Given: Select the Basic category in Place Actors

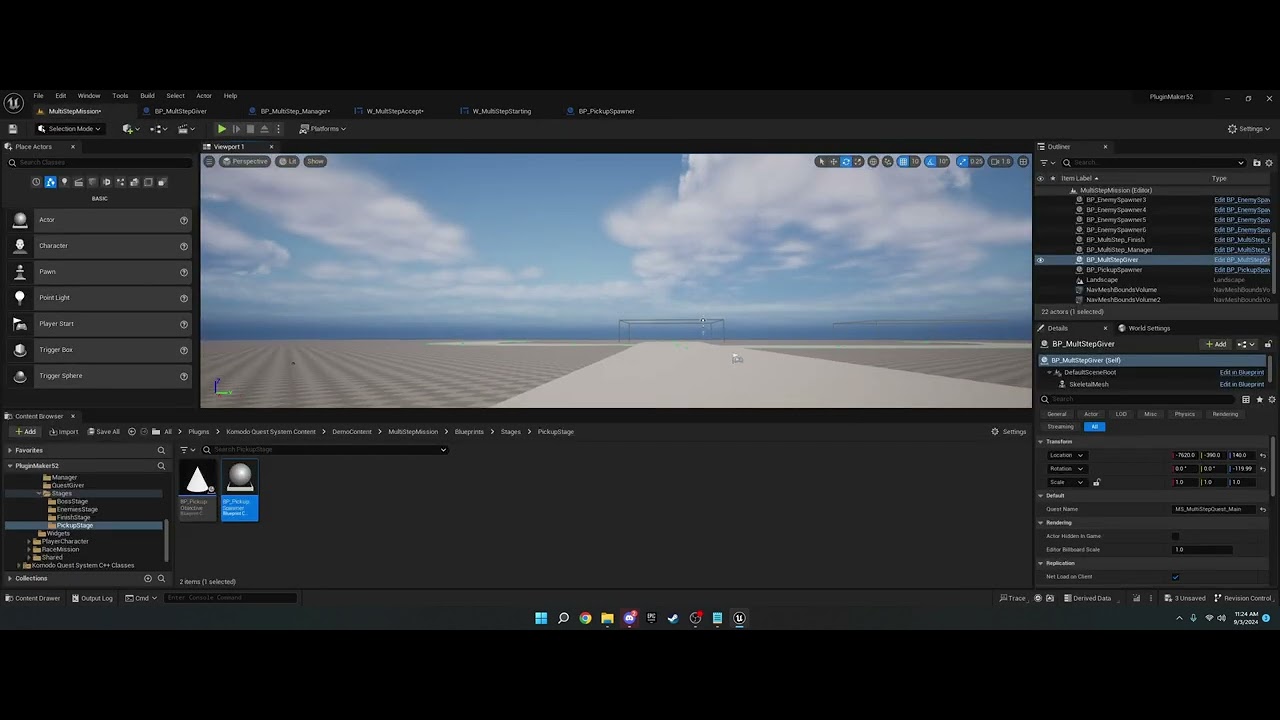Looking at the screenshot, I should pyautogui.click(x=50, y=182).
